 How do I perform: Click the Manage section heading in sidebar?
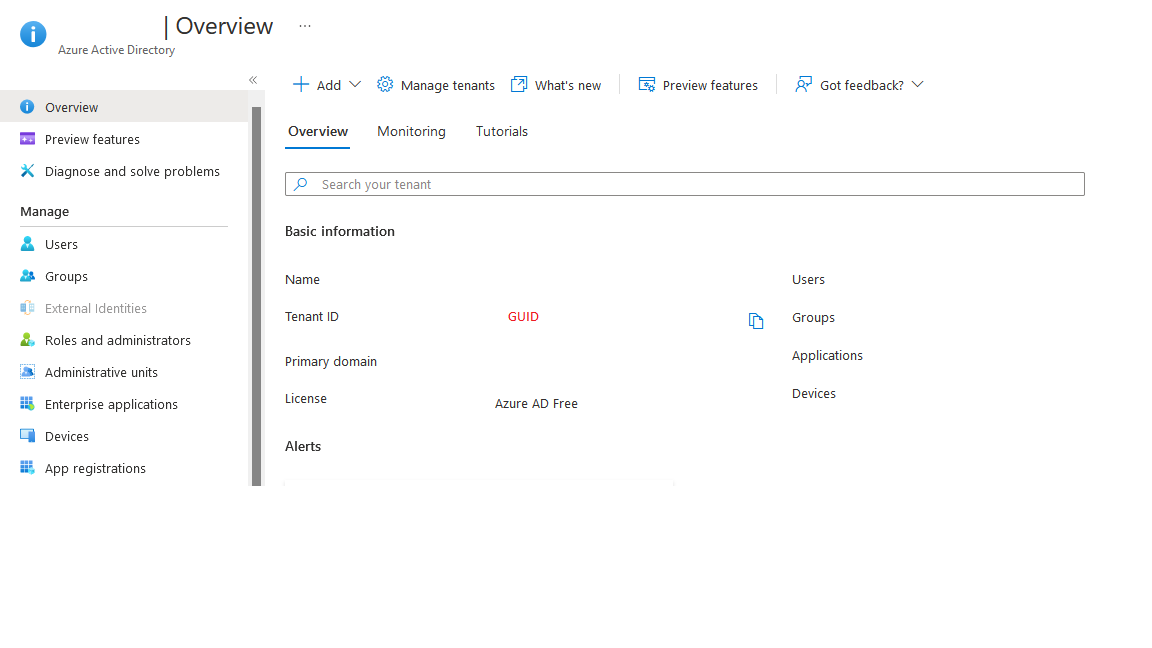[44, 212]
